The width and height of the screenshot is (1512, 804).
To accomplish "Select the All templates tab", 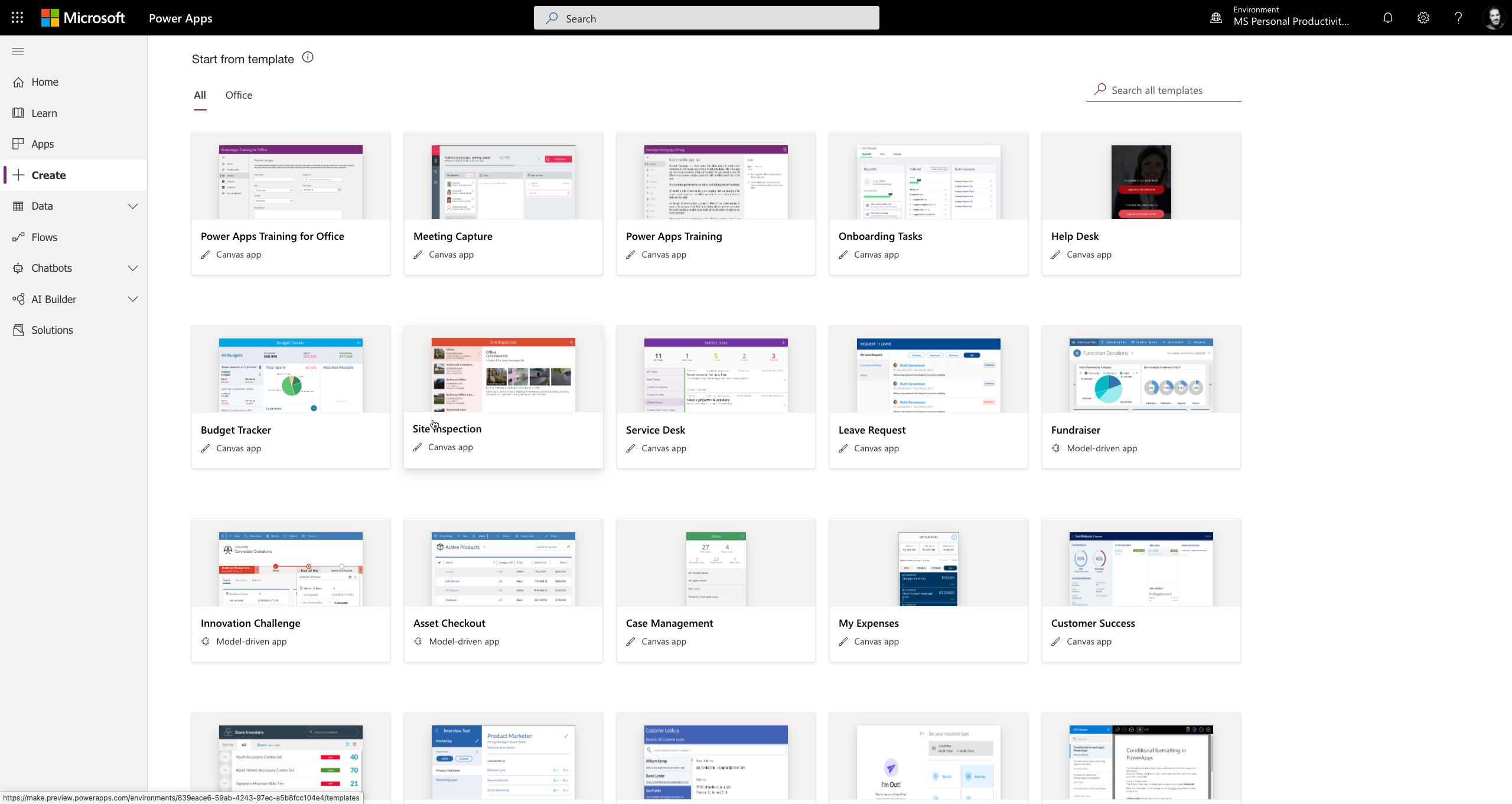I will (x=200, y=95).
